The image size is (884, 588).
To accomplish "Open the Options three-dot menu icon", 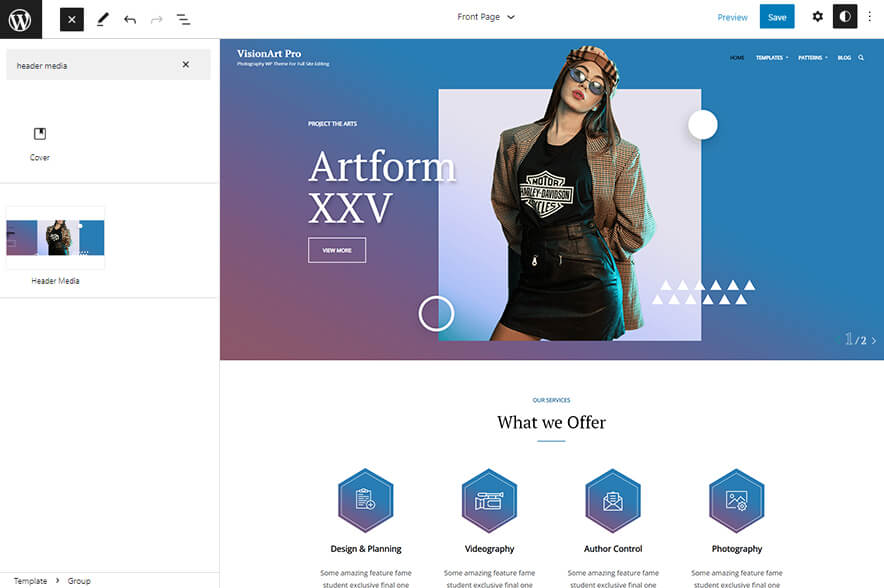I will [x=871, y=17].
